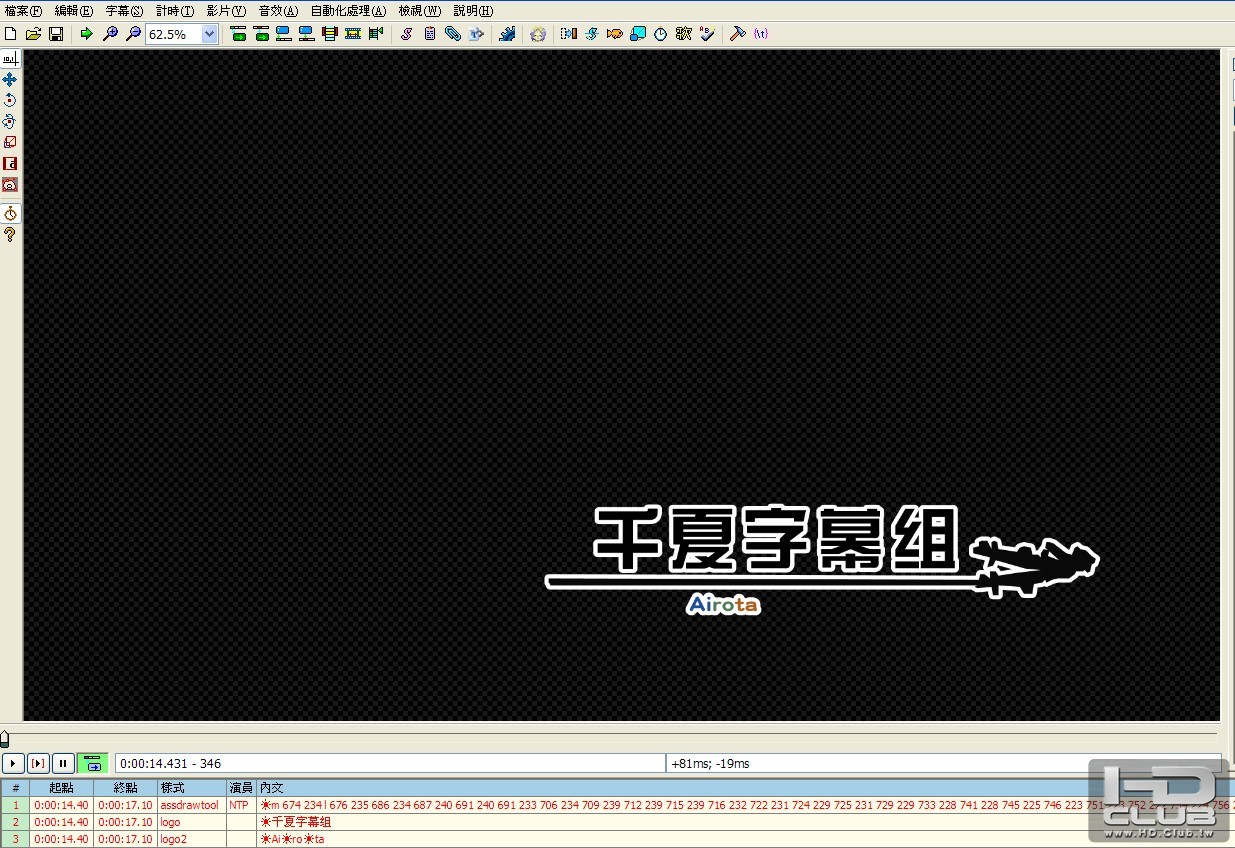Open Shift Times icon

(569, 34)
